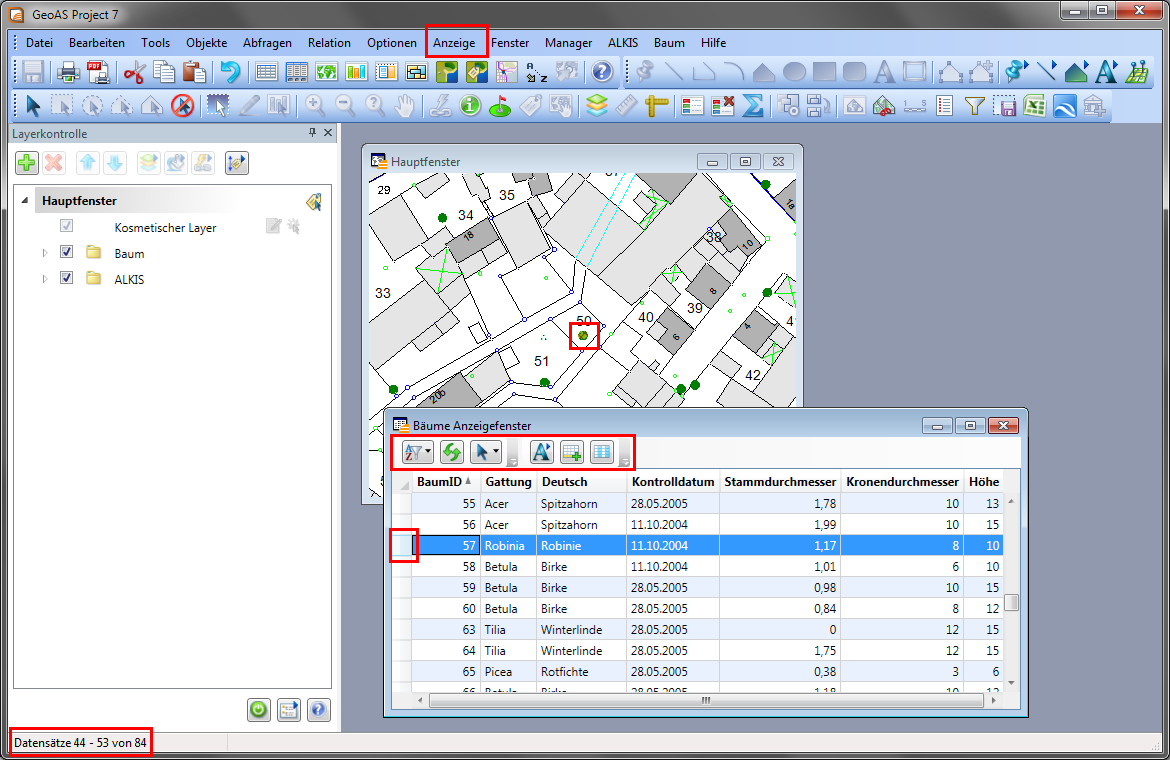Open the ALKIS menu
1170x760 pixels.
pos(623,43)
